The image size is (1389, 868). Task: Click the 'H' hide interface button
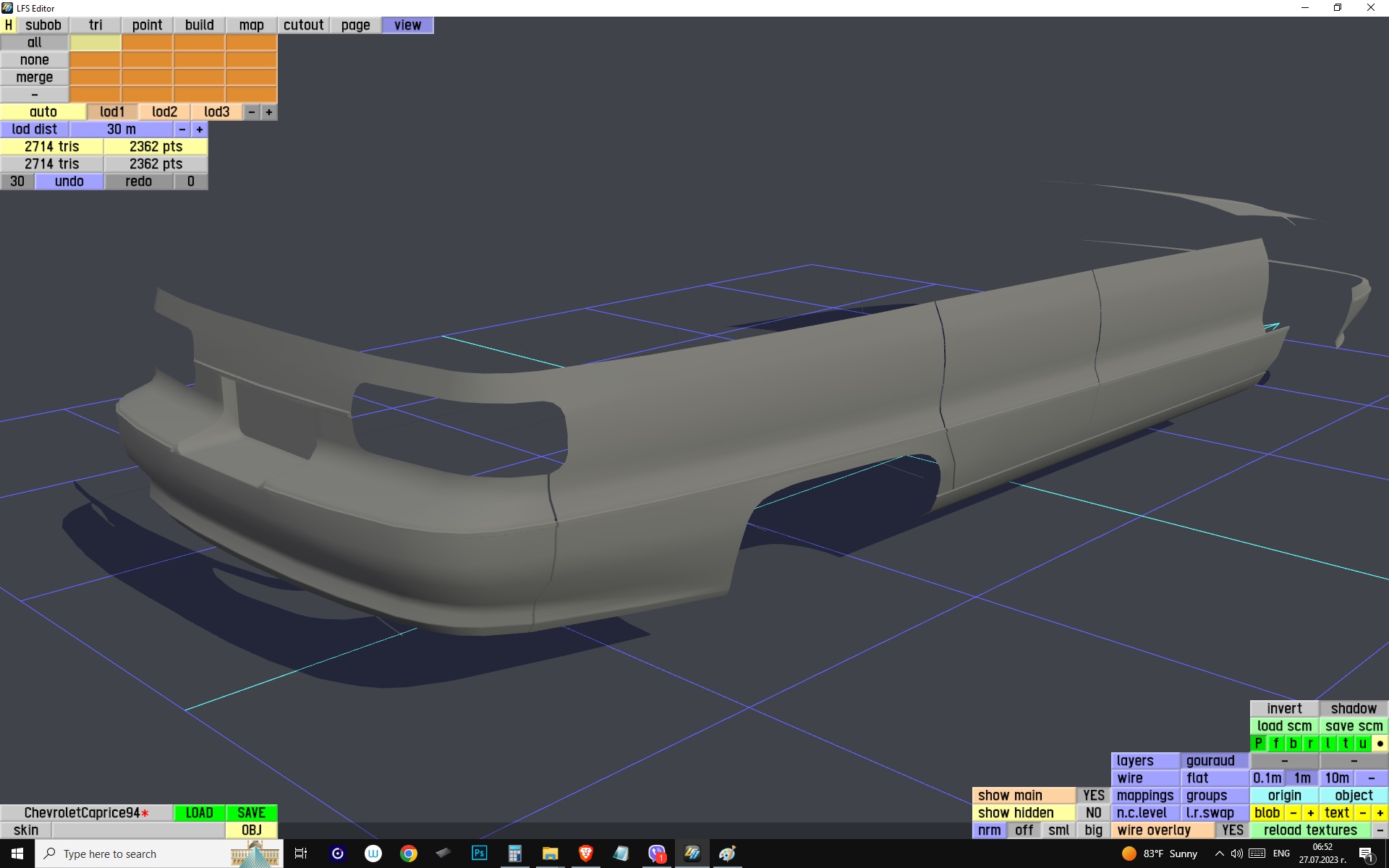coord(9,25)
